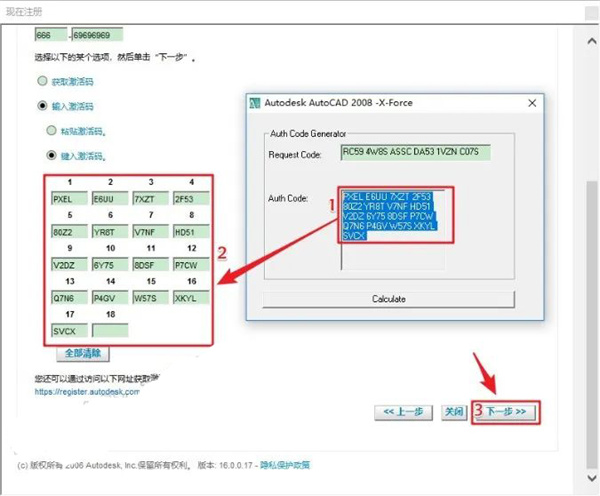Screen dimensions: 600x496
Task: Click the scrollbar down arrow
Action: [592, 478]
